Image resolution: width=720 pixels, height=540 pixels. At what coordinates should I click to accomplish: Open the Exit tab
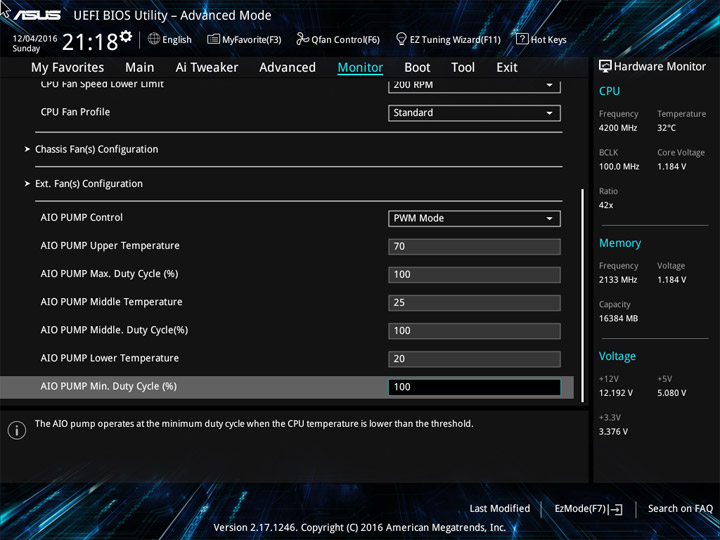pyautogui.click(x=507, y=68)
